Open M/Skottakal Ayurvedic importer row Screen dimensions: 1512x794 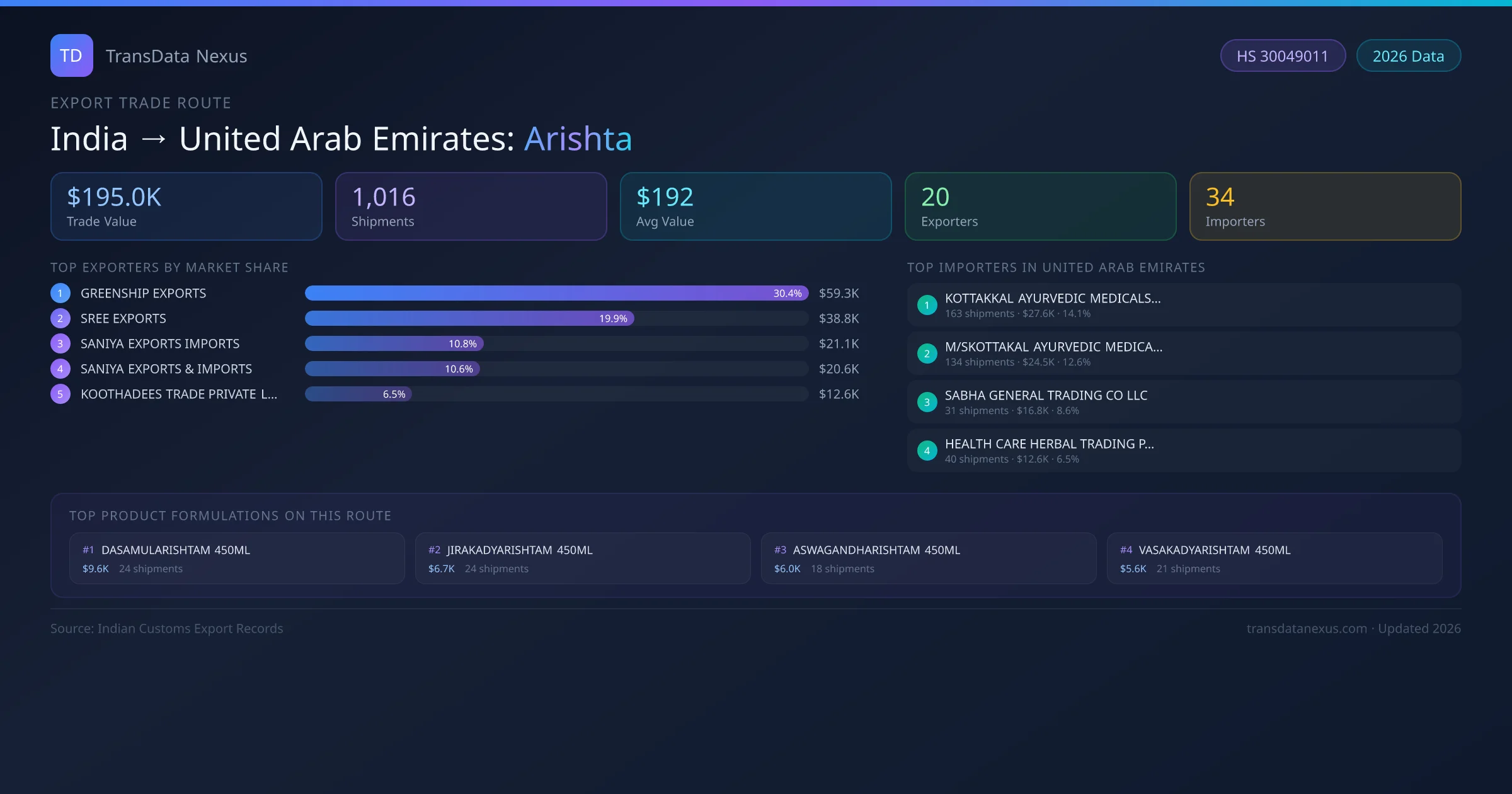(x=1183, y=354)
